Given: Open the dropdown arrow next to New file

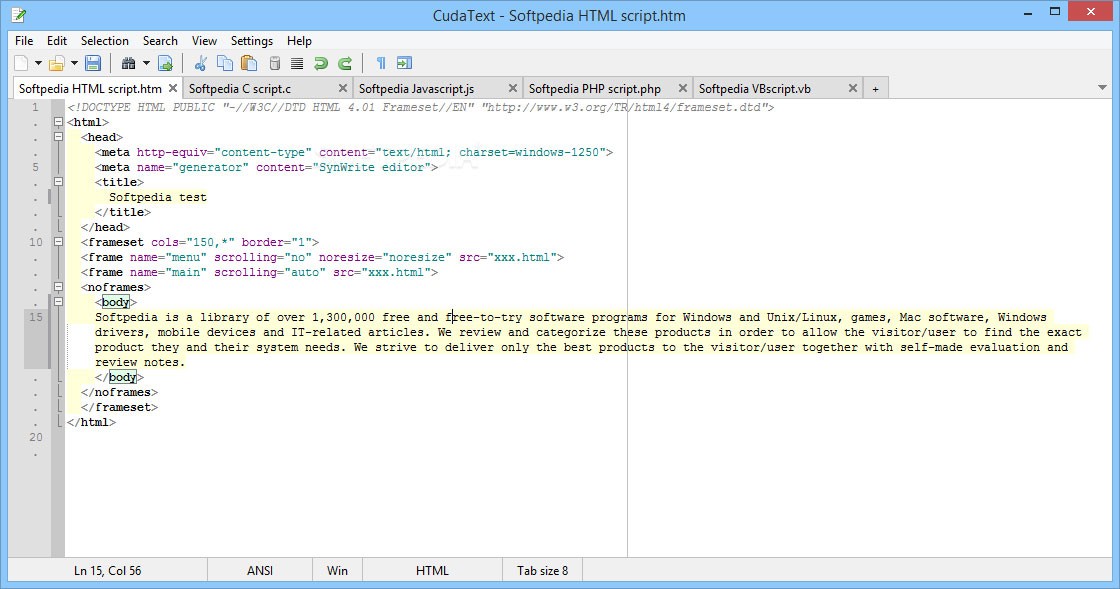Looking at the screenshot, I should (x=38, y=64).
